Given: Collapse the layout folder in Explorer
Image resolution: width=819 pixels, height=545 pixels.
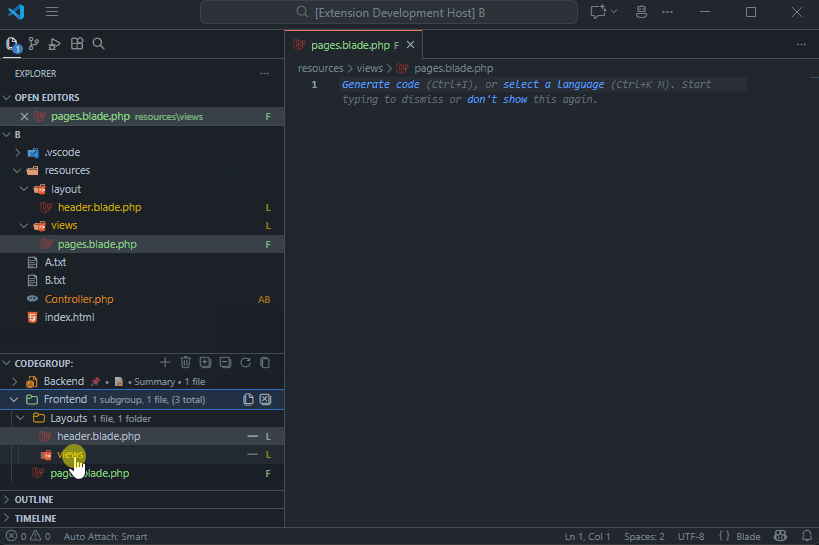Looking at the screenshot, I should pos(24,189).
